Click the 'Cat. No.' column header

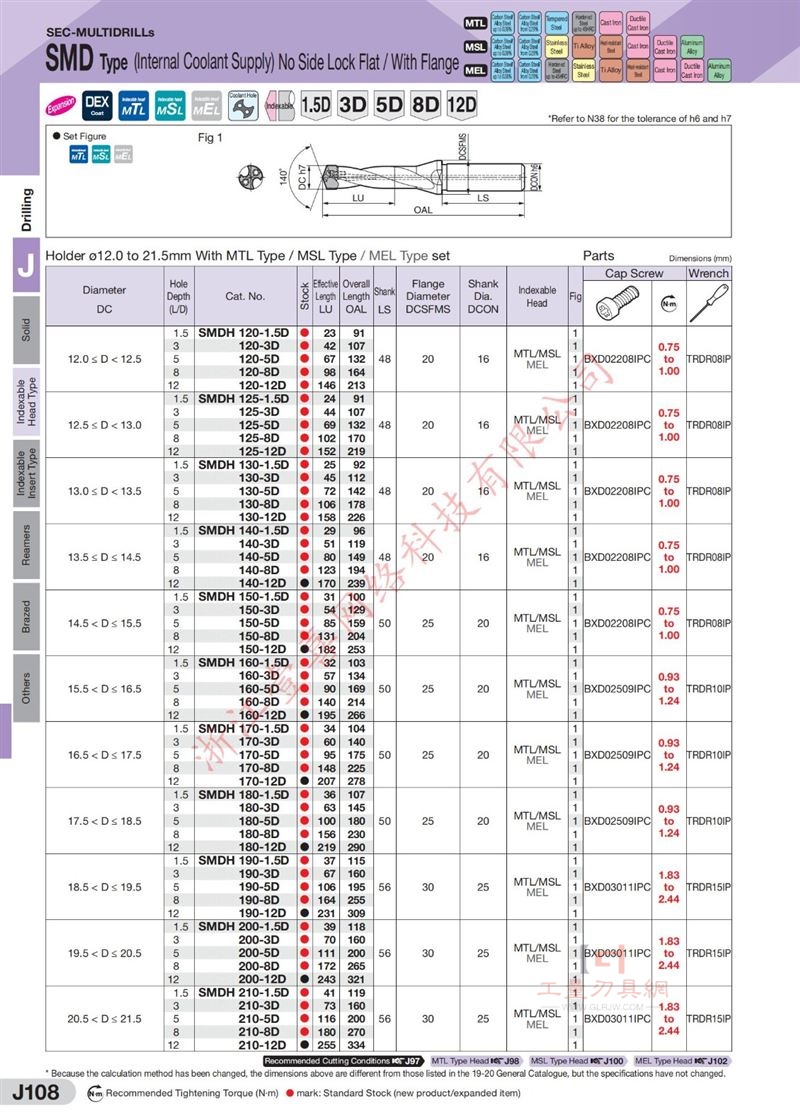(245, 296)
